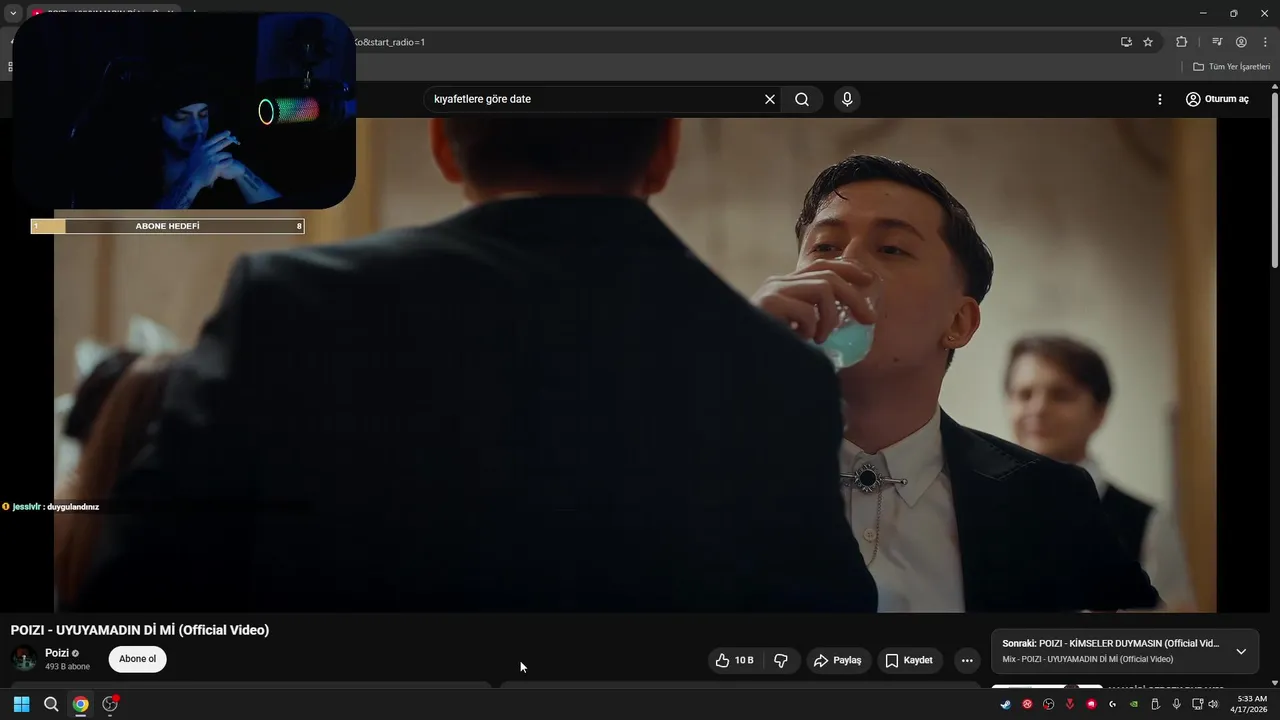
Task: Share the video via Paylaş
Action: tap(838, 660)
